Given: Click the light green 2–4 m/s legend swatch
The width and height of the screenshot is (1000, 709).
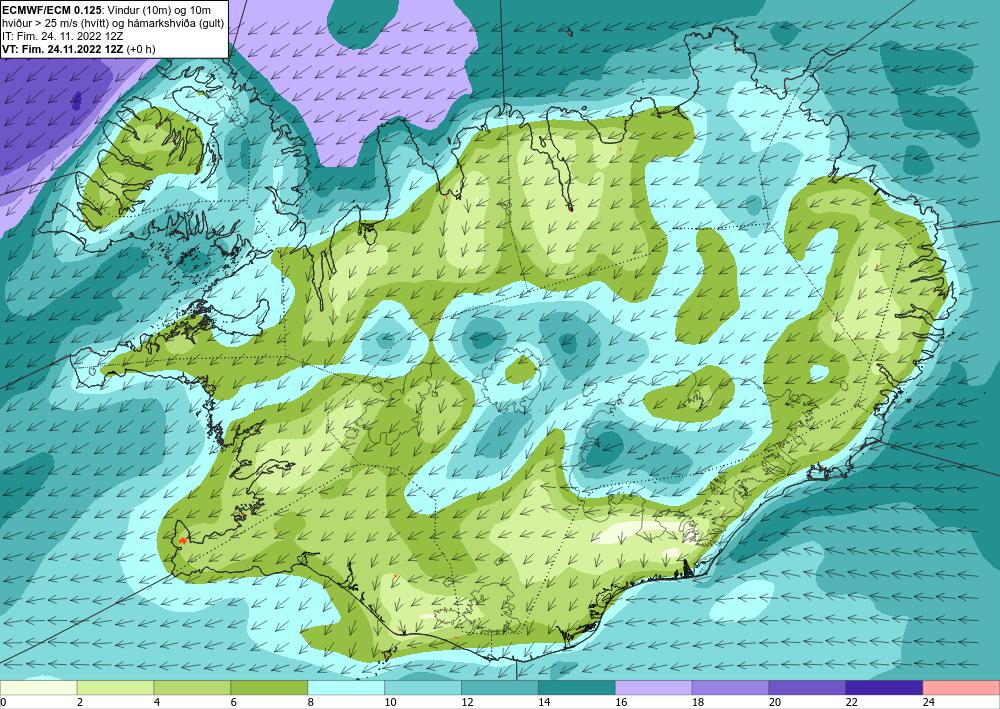Looking at the screenshot, I should (x=115, y=688).
